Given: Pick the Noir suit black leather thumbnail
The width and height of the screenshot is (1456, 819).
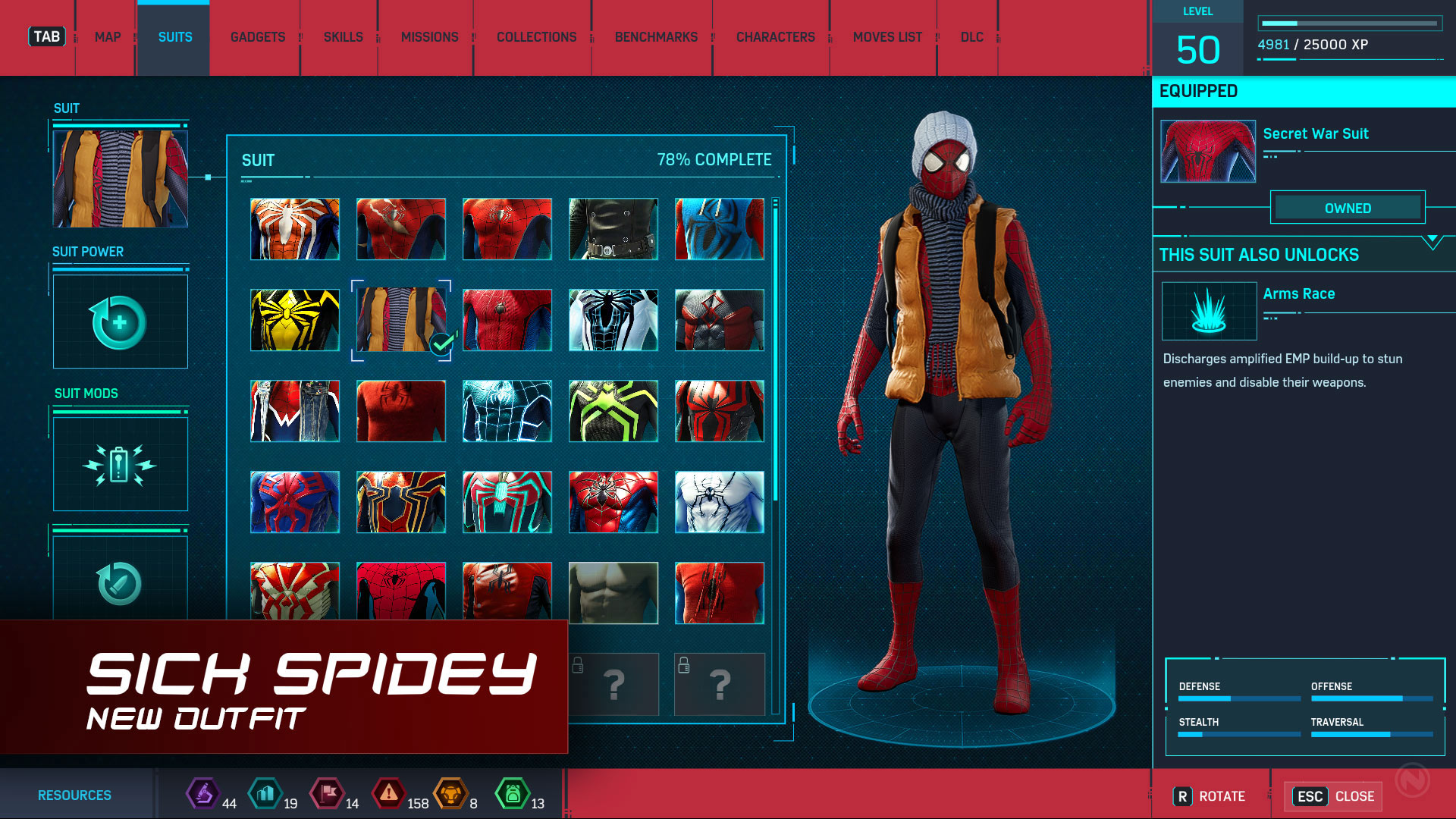Looking at the screenshot, I should (x=613, y=229).
